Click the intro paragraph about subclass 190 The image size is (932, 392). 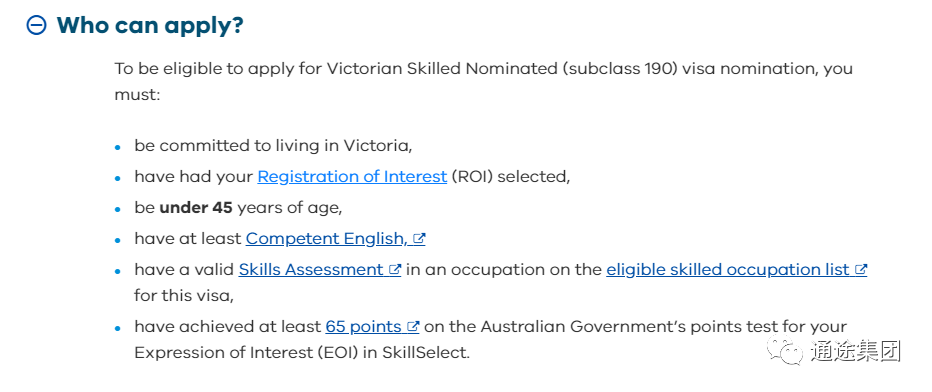(x=483, y=81)
